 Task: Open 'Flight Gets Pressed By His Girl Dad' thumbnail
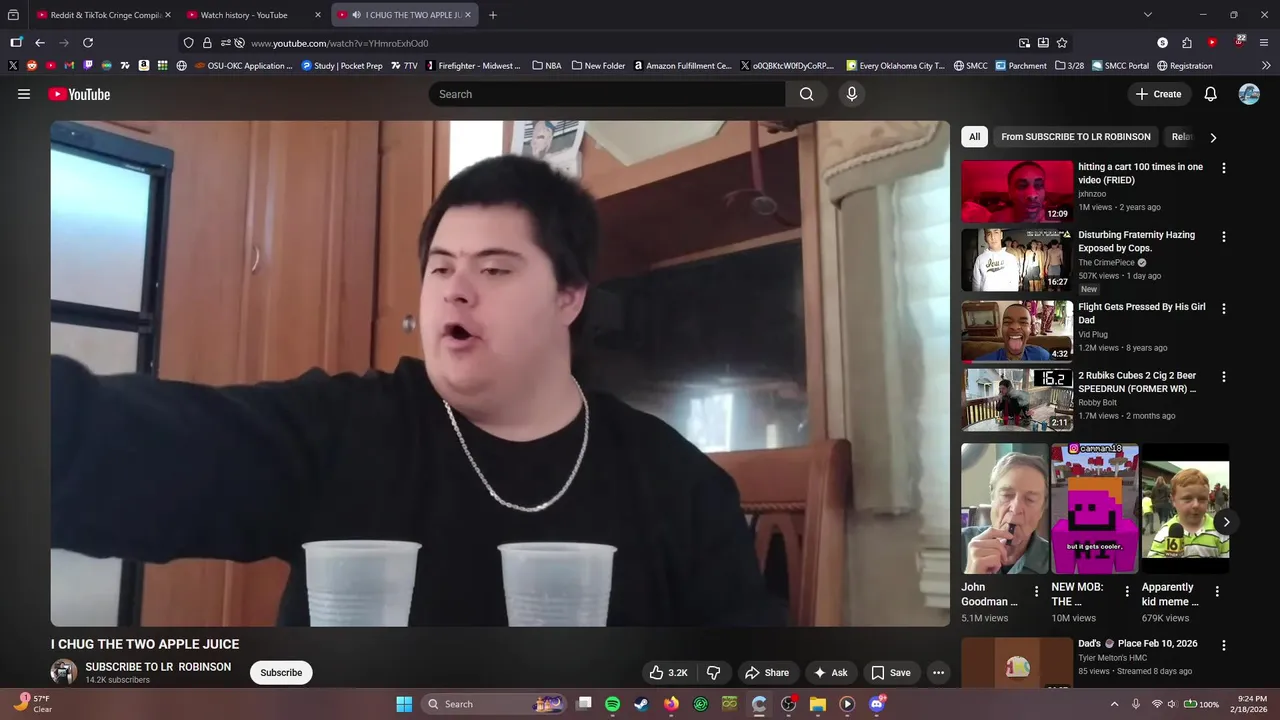[x=1017, y=331]
